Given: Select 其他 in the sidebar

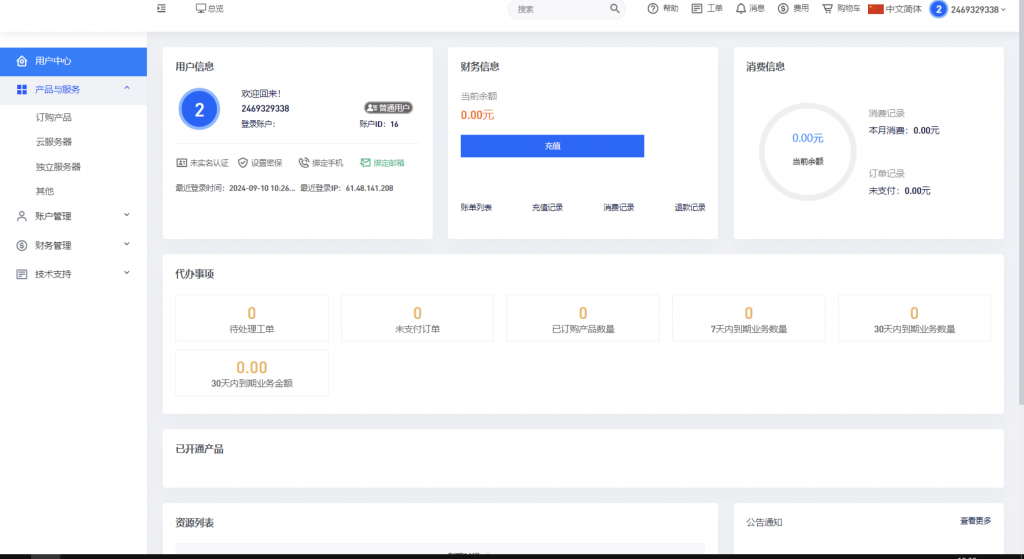Looking at the screenshot, I should click(44, 191).
